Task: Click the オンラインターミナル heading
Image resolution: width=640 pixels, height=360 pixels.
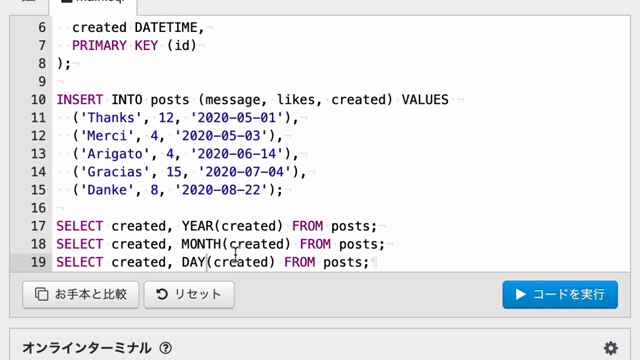Action: click(87, 348)
